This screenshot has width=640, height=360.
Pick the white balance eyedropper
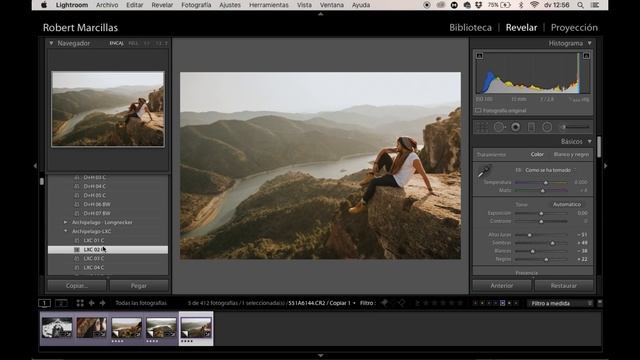pyautogui.click(x=484, y=171)
